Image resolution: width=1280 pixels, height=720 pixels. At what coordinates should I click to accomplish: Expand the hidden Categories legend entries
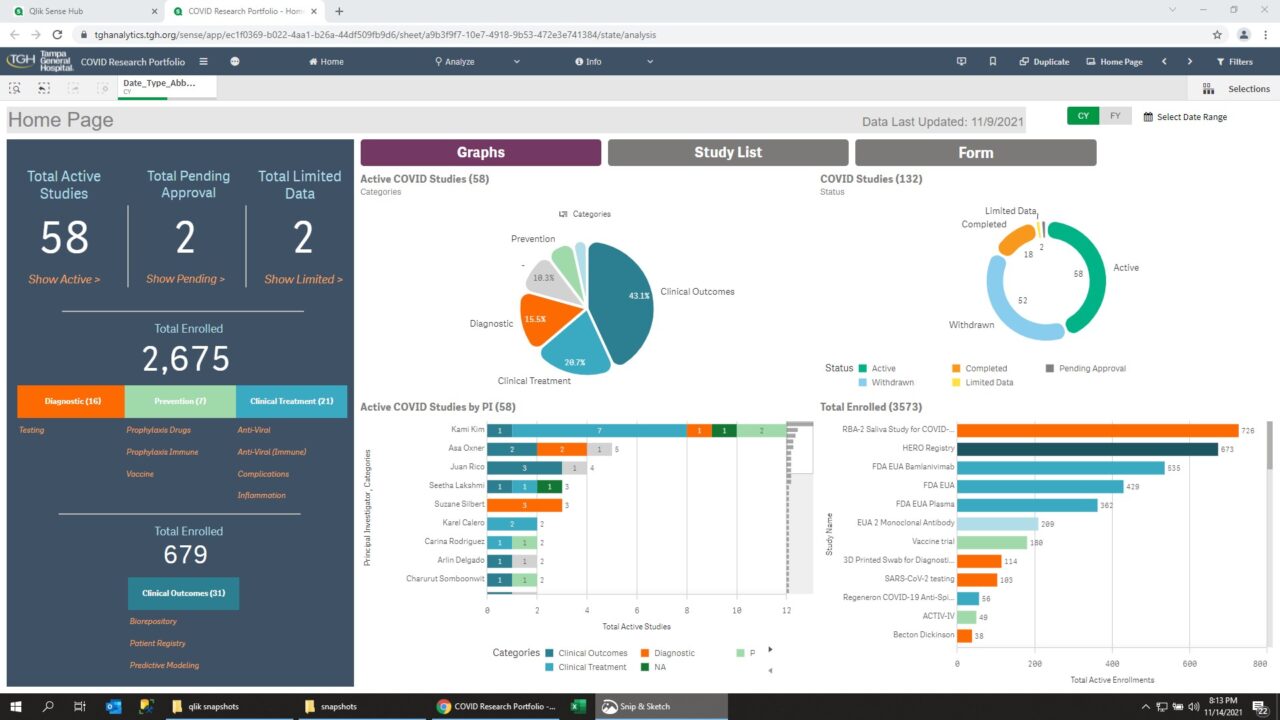point(770,649)
